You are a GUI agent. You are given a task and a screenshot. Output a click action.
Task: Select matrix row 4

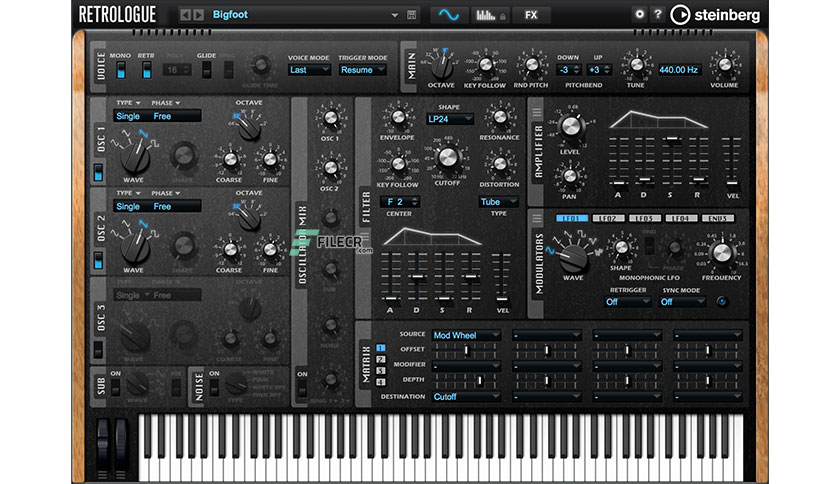[x=380, y=382]
